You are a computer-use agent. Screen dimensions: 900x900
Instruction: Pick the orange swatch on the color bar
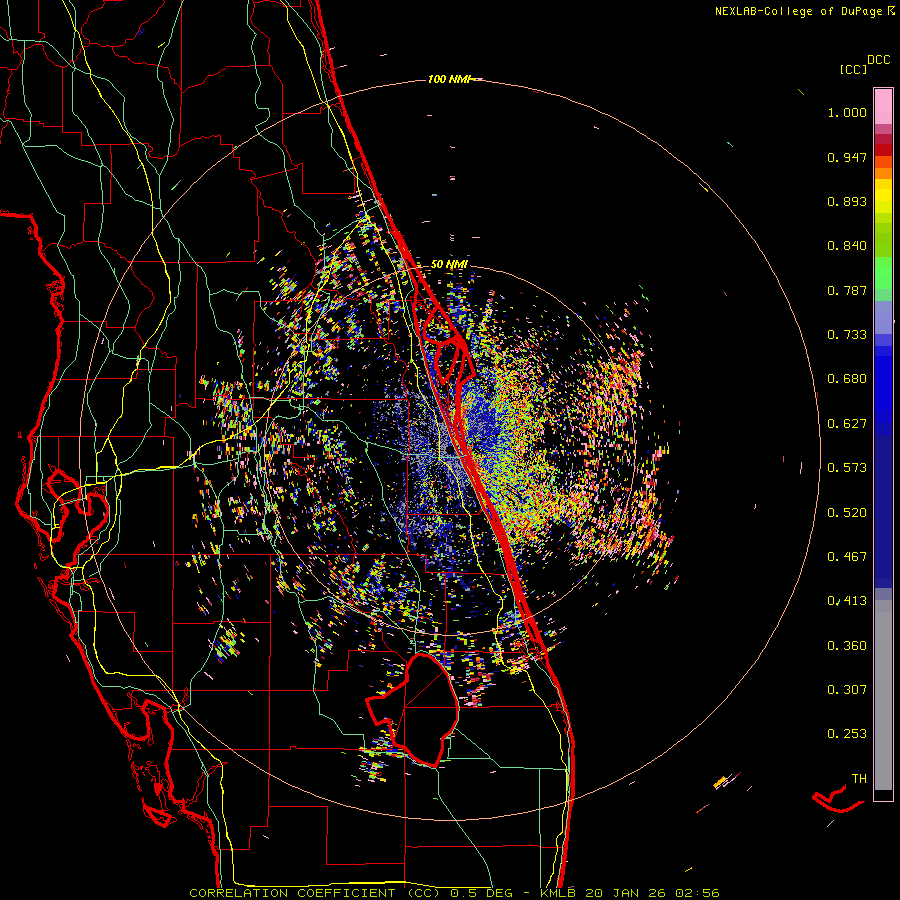(x=883, y=173)
